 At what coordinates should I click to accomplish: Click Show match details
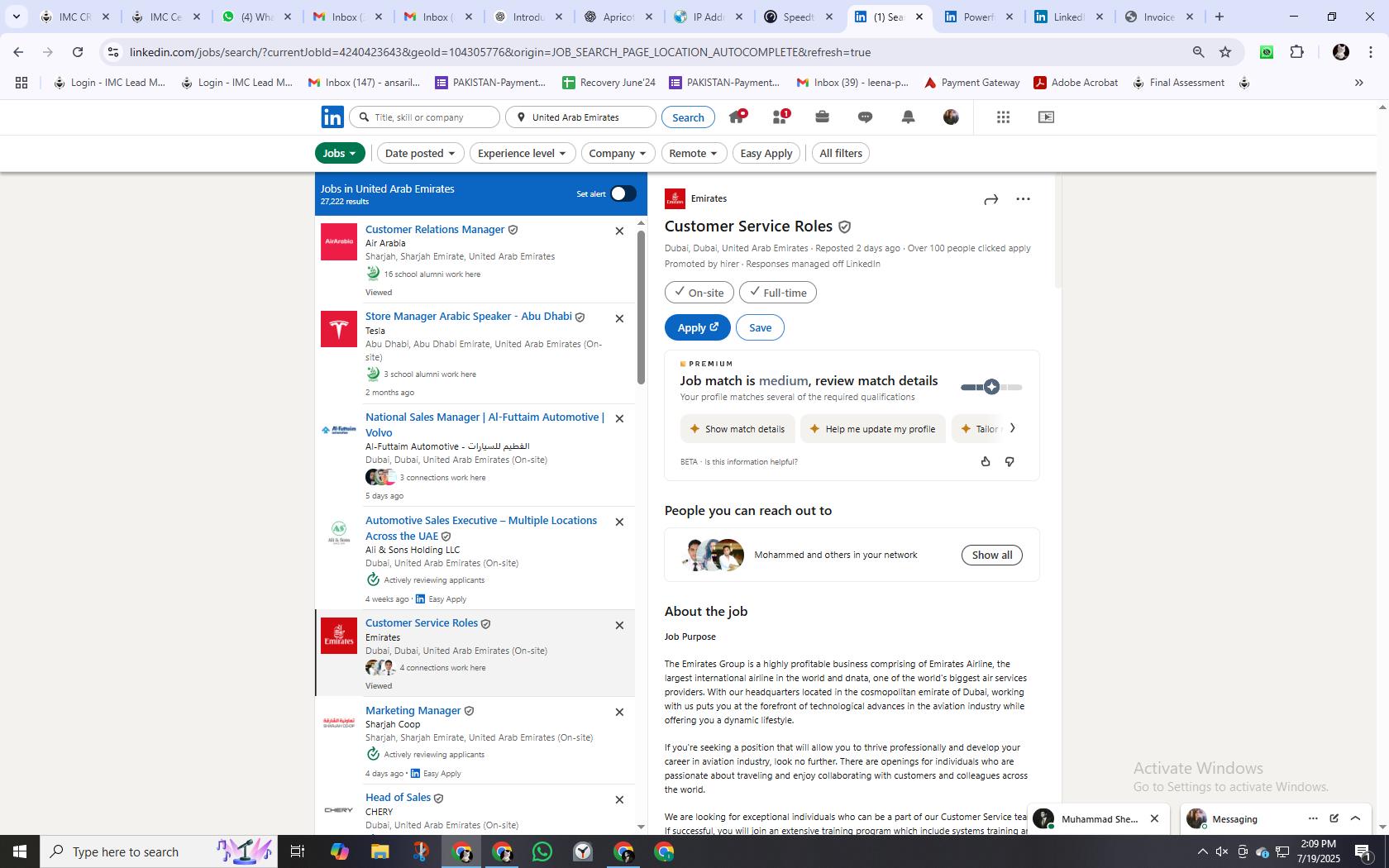coord(737,429)
